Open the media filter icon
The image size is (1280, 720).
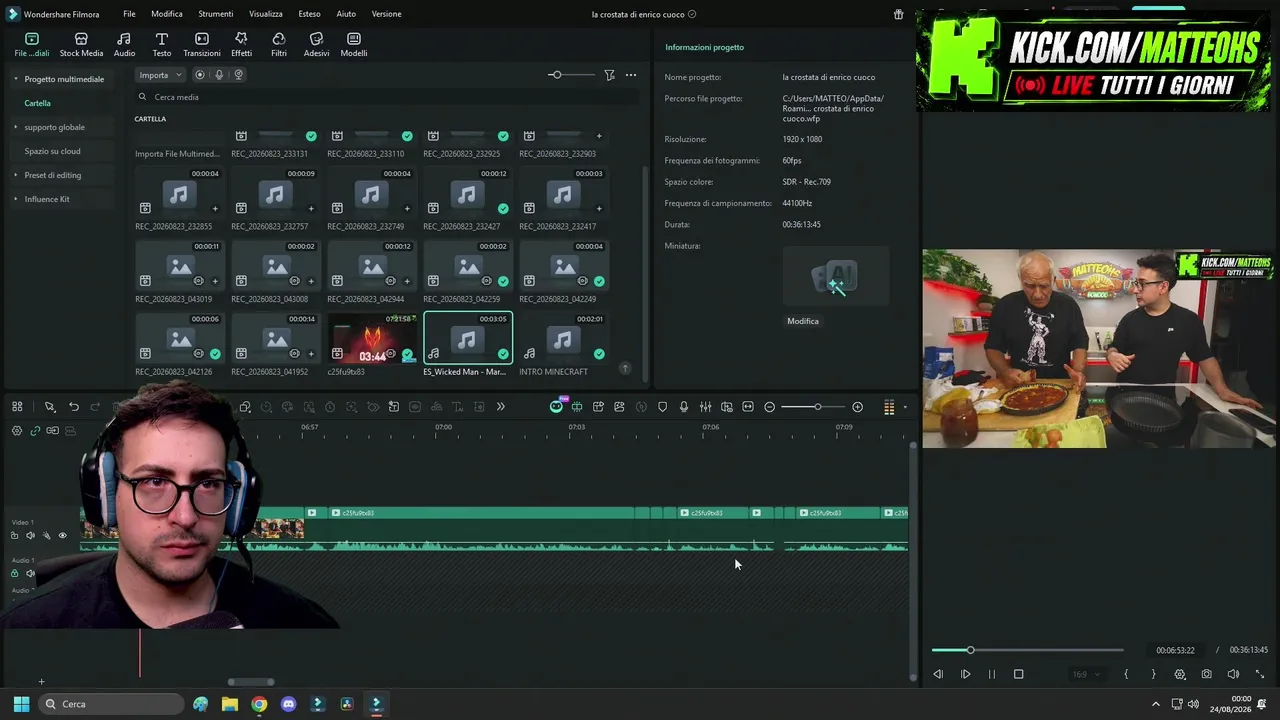tap(609, 75)
